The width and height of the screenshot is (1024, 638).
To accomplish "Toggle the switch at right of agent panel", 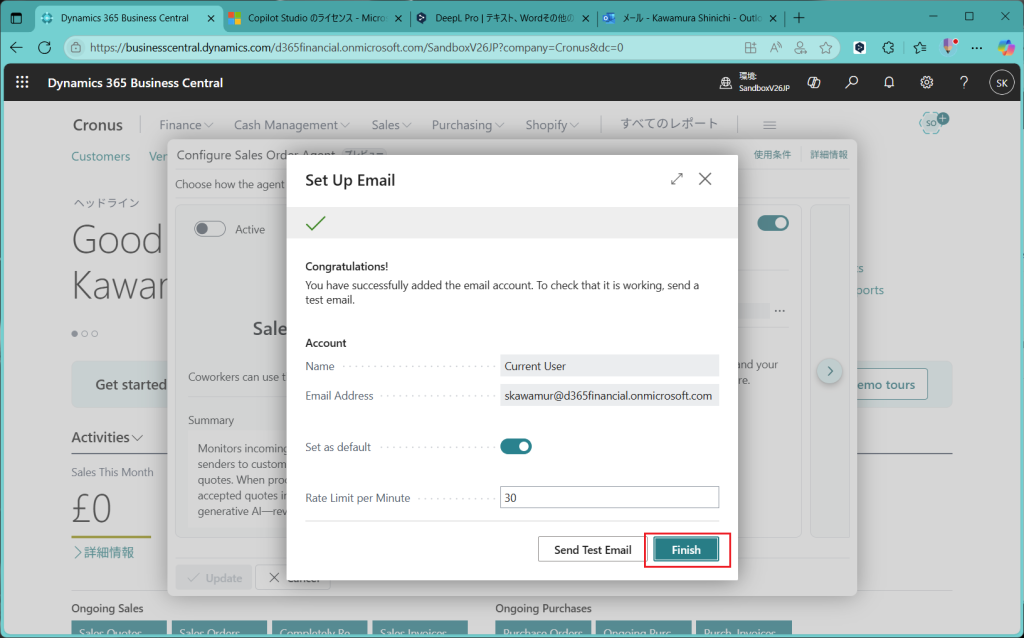I will click(x=773, y=223).
